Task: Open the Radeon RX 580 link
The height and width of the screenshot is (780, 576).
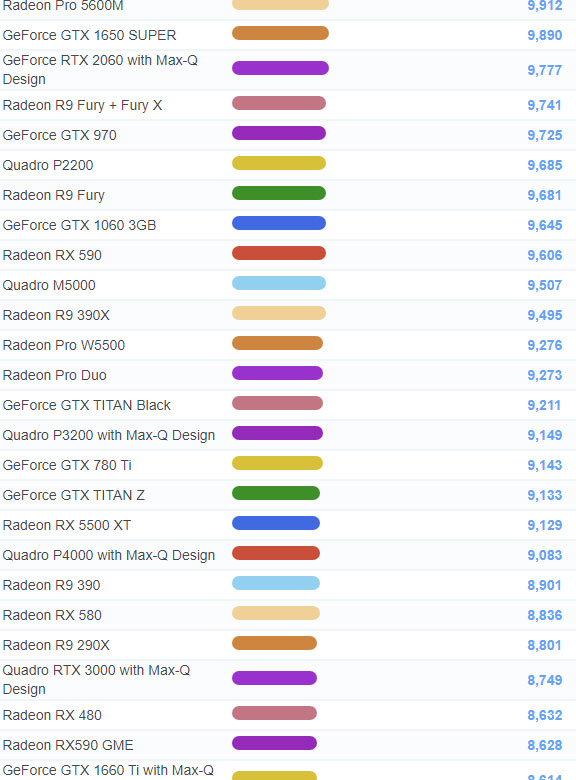Action: coord(52,615)
